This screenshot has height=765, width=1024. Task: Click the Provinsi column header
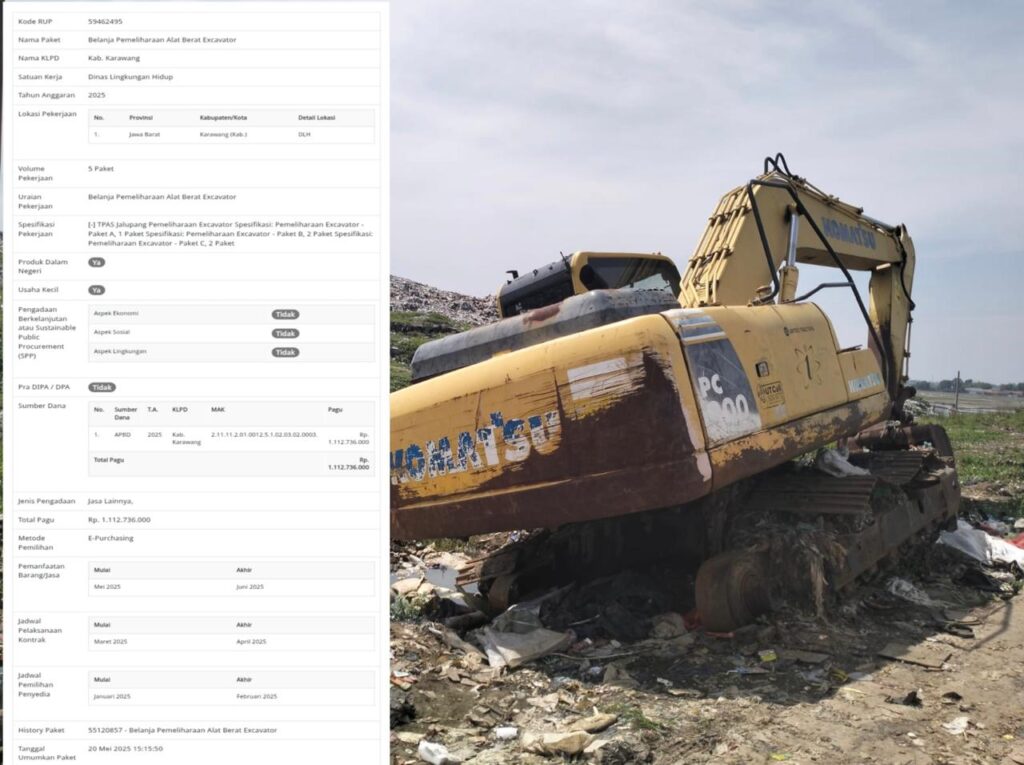tap(141, 118)
